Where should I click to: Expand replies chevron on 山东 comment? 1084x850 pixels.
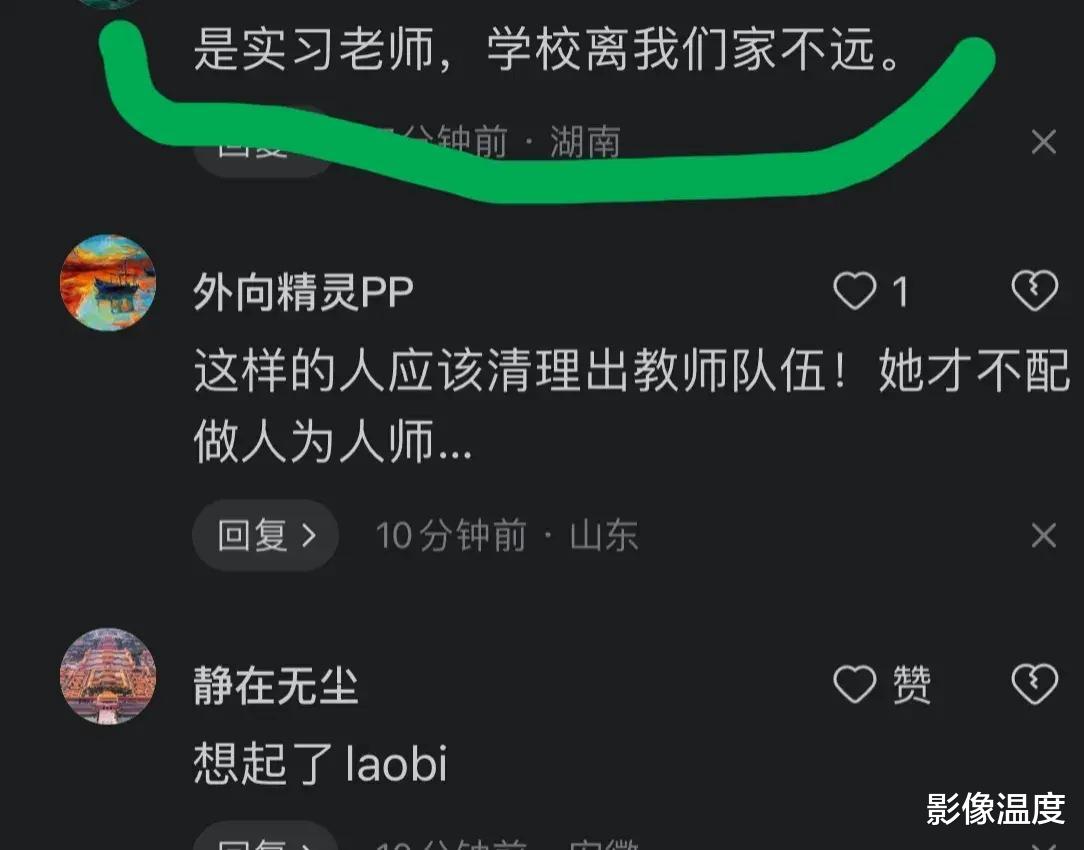coord(309,536)
